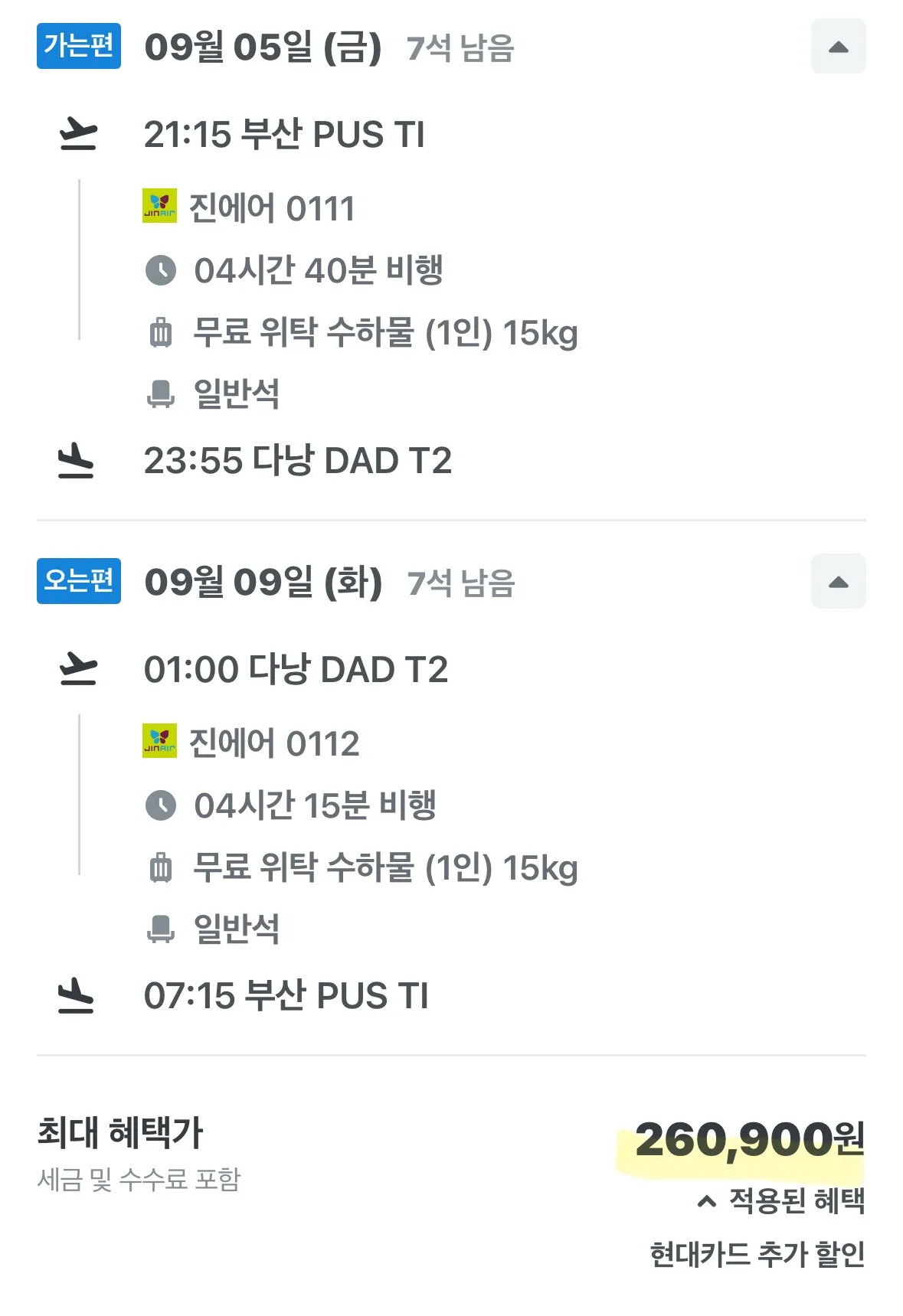
Task: Click the Jin Air logo for flight 0112
Action: [159, 741]
